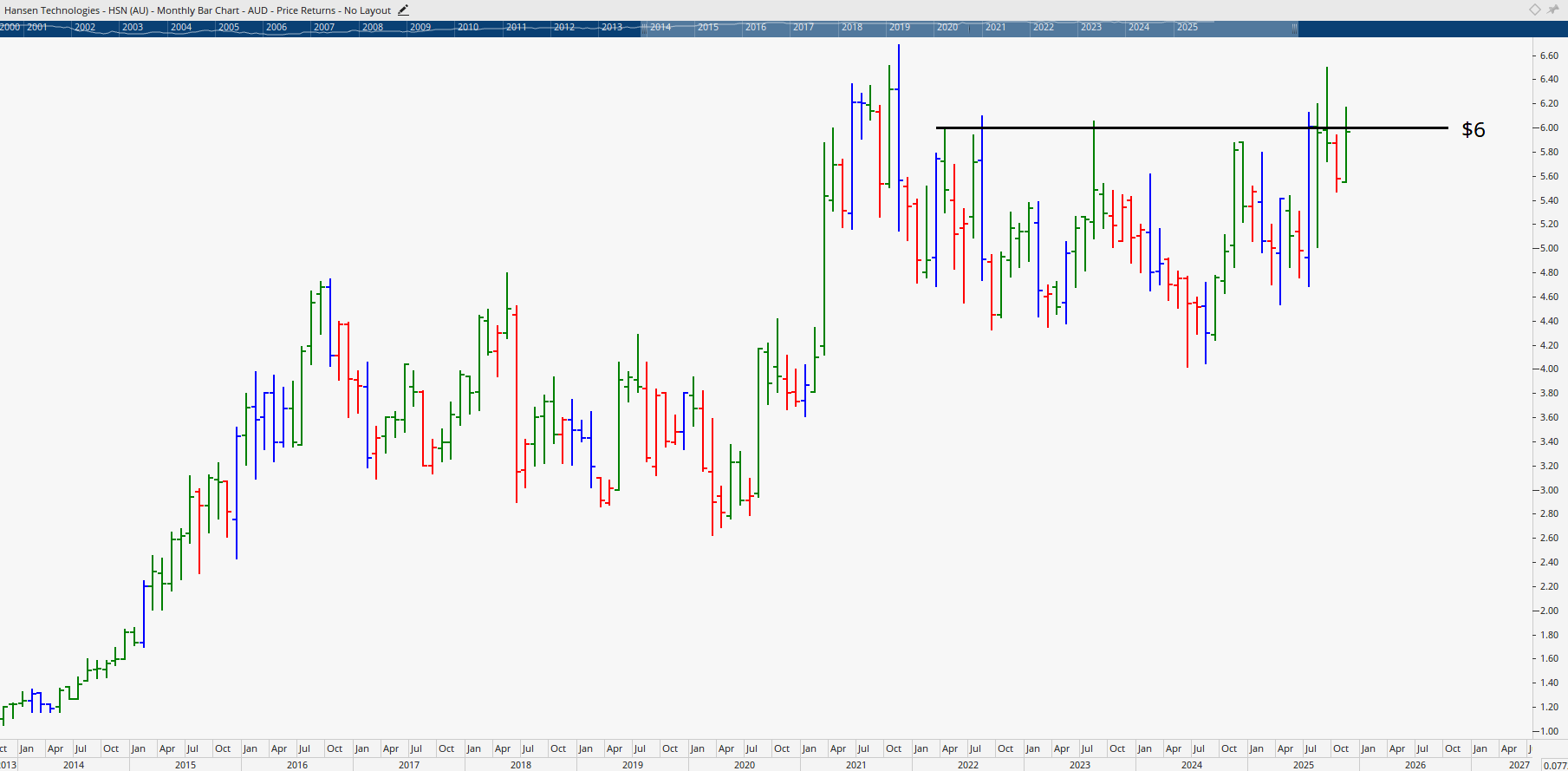Viewport: 1568px width, 771px height.
Task: Click the 6.00 price axis label
Action: pos(1549,127)
